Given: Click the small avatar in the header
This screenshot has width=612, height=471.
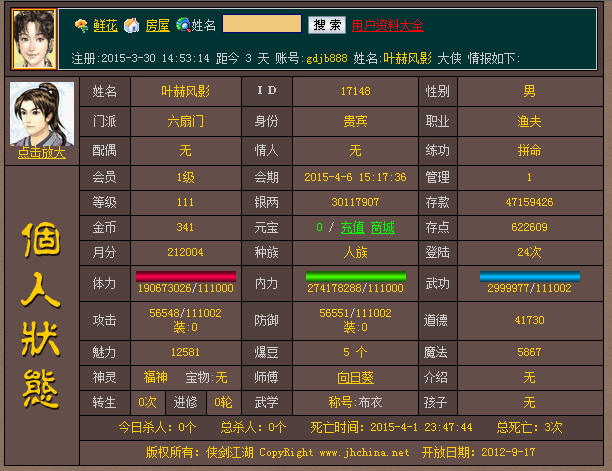Looking at the screenshot, I should tap(34, 39).
